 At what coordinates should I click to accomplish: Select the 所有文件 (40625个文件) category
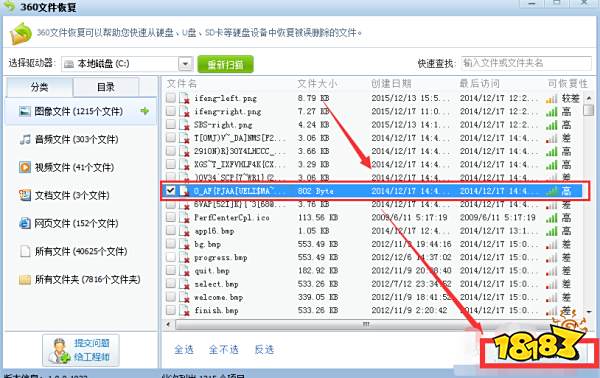point(81,251)
